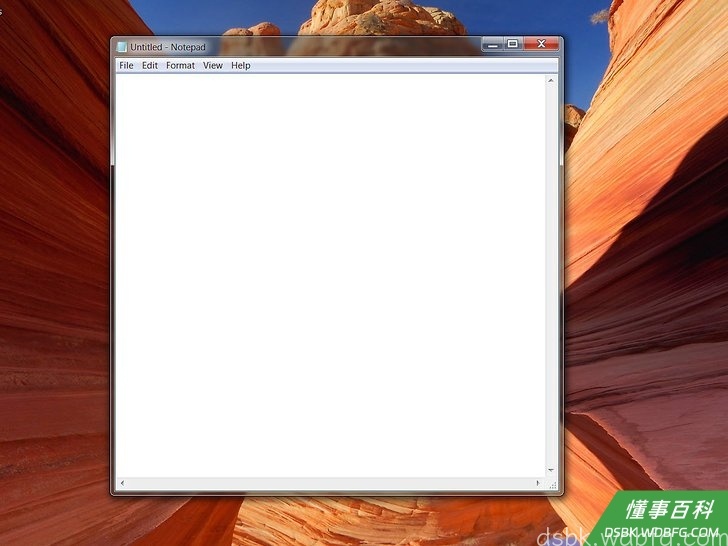
Task: Minimize the Notepad window
Action: (x=493, y=44)
